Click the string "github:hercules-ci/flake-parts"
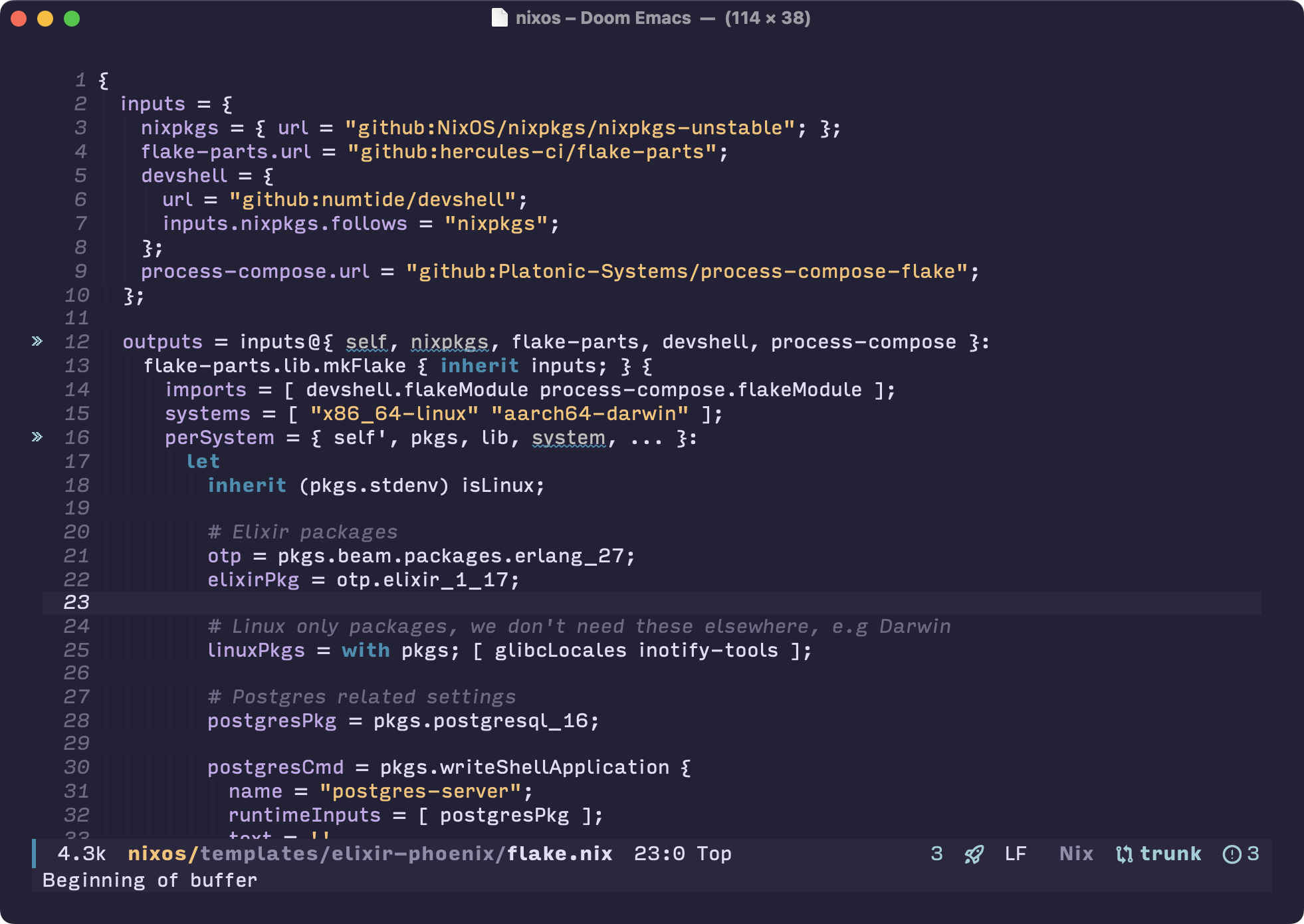Screen dimensions: 1304x924 pyautogui.click(x=532, y=152)
